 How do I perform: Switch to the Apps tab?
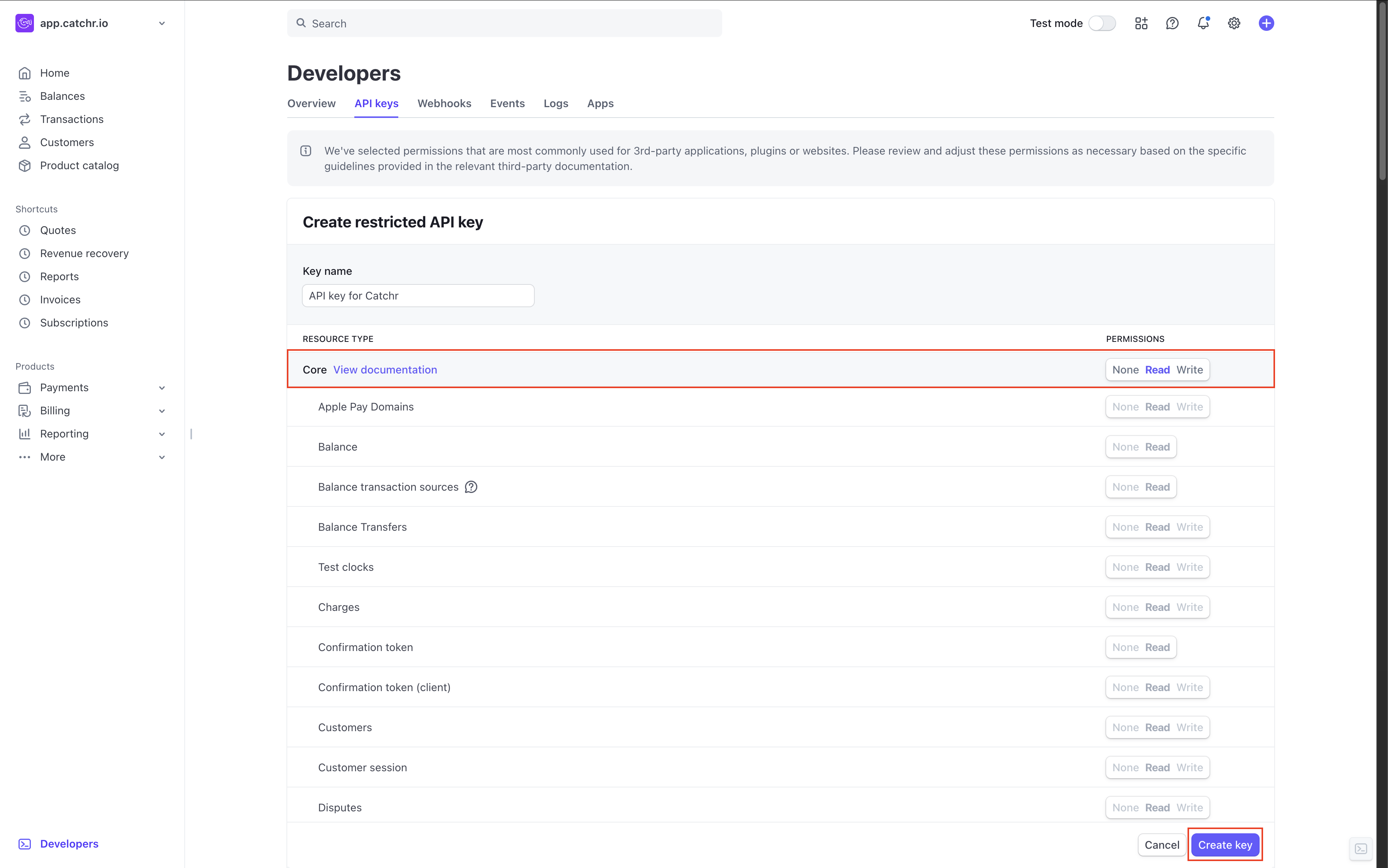600,103
